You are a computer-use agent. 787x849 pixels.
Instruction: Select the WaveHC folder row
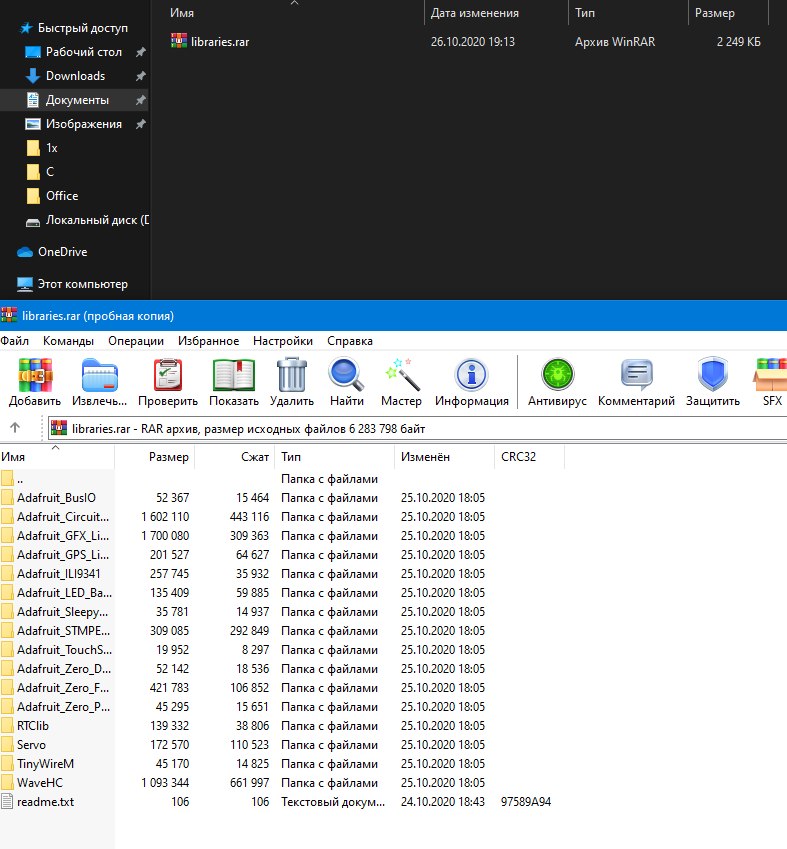pyautogui.click(x=282, y=782)
